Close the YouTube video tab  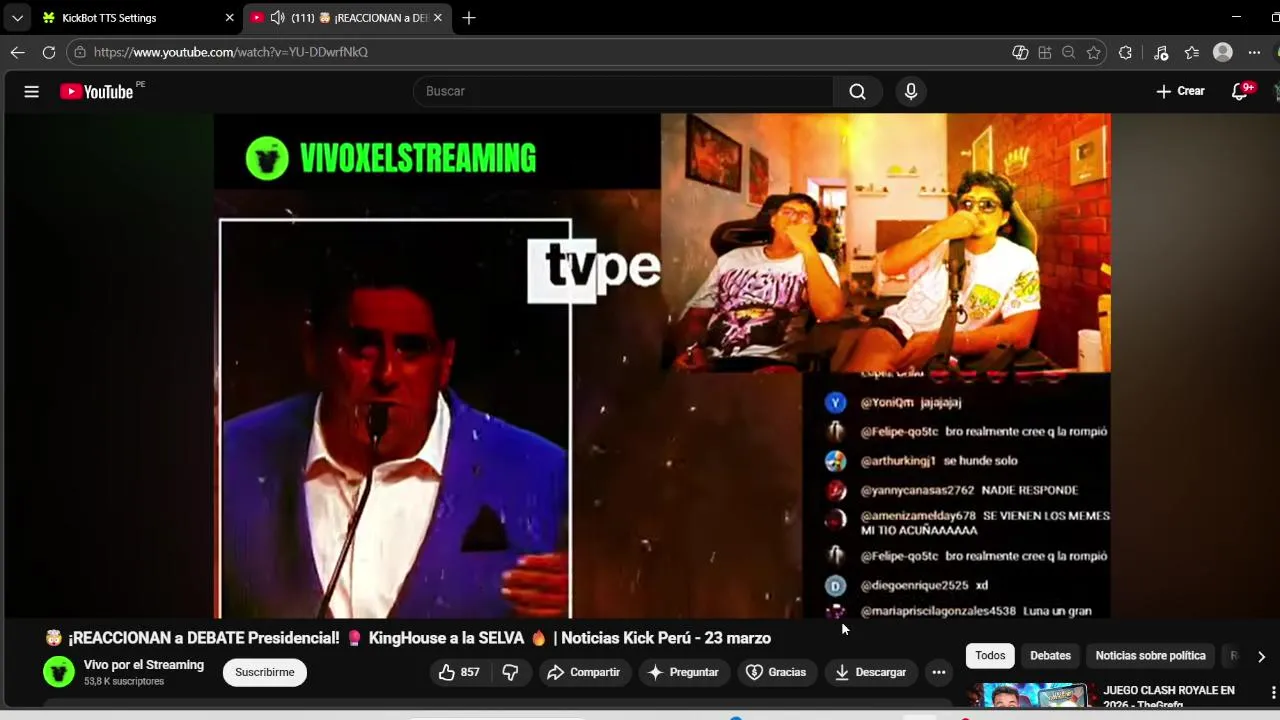point(437,18)
